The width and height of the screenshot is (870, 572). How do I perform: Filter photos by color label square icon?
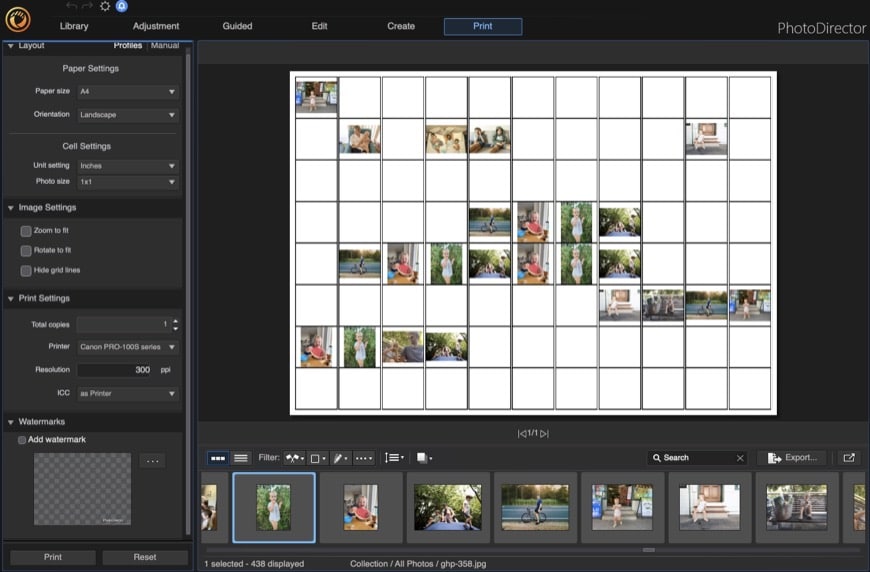click(317, 458)
